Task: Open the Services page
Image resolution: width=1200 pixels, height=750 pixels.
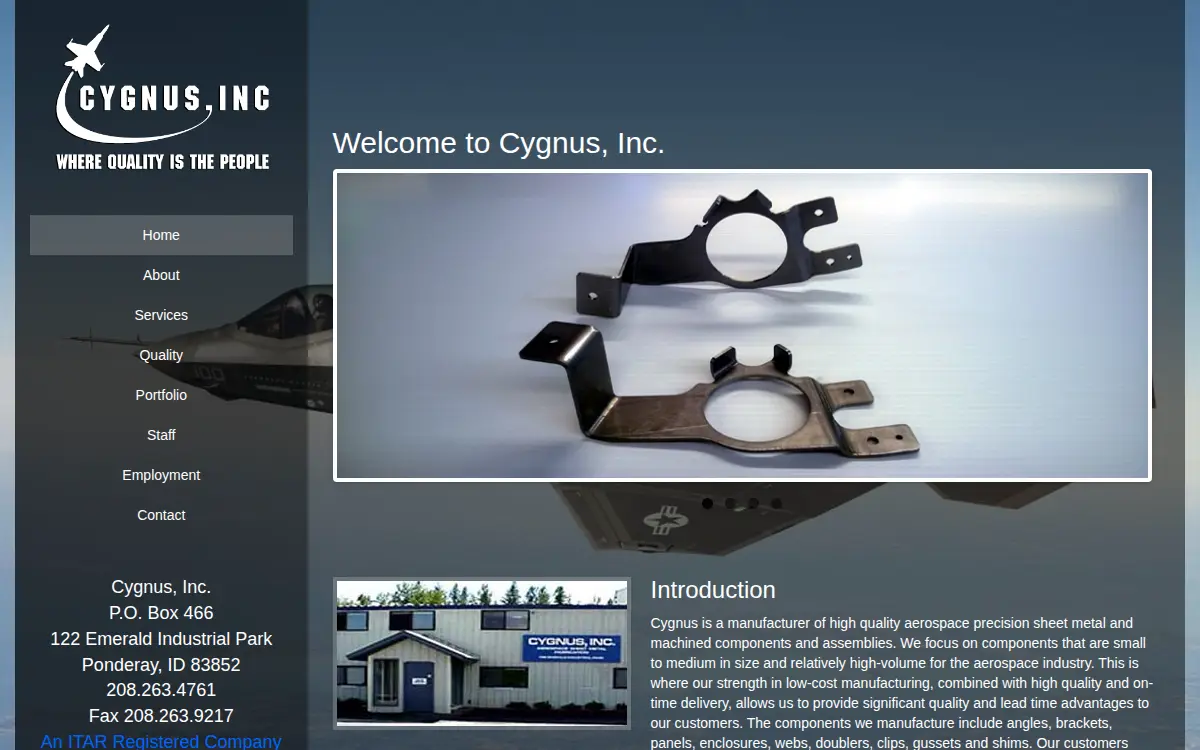Action: pyautogui.click(x=161, y=315)
